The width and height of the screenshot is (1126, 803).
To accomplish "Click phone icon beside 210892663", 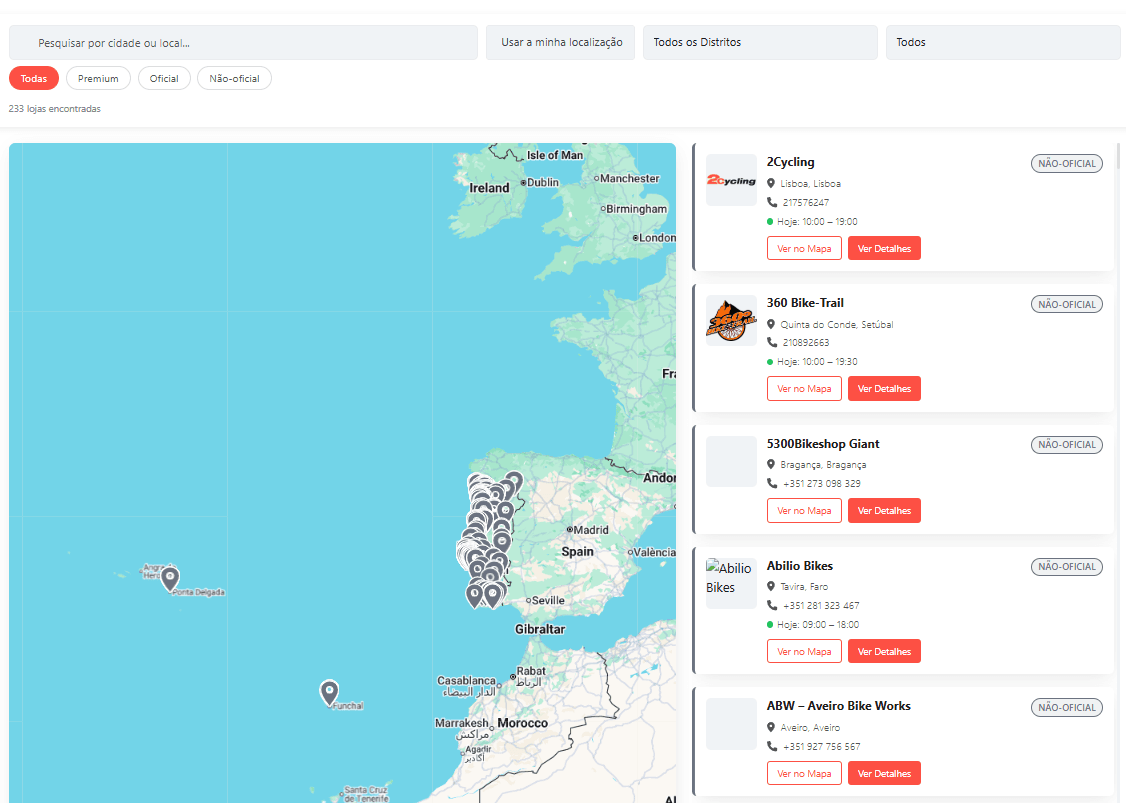I will pyautogui.click(x=772, y=343).
